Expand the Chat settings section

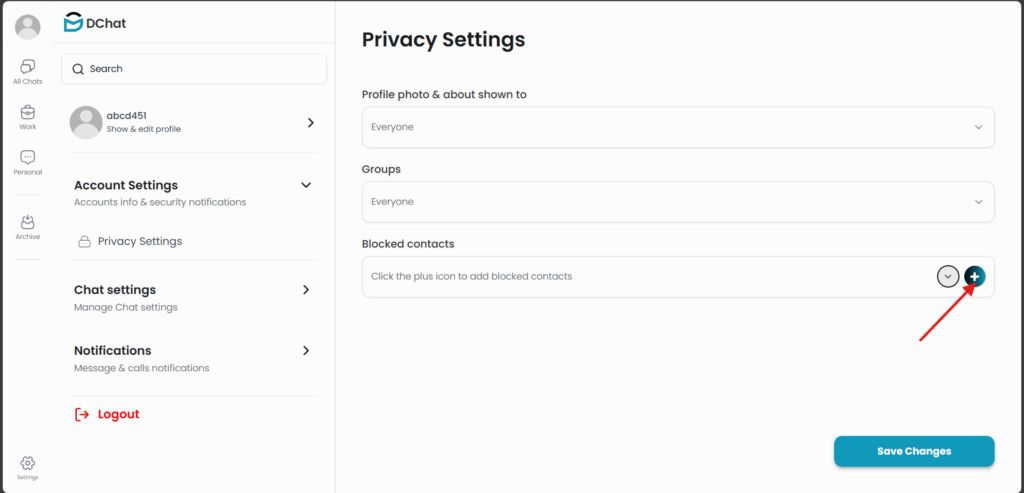pyautogui.click(x=306, y=290)
